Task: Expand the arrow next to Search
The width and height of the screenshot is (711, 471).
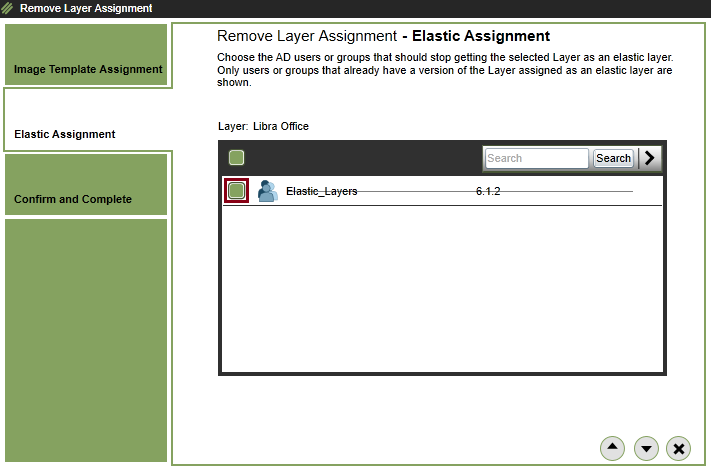Action: 650,158
